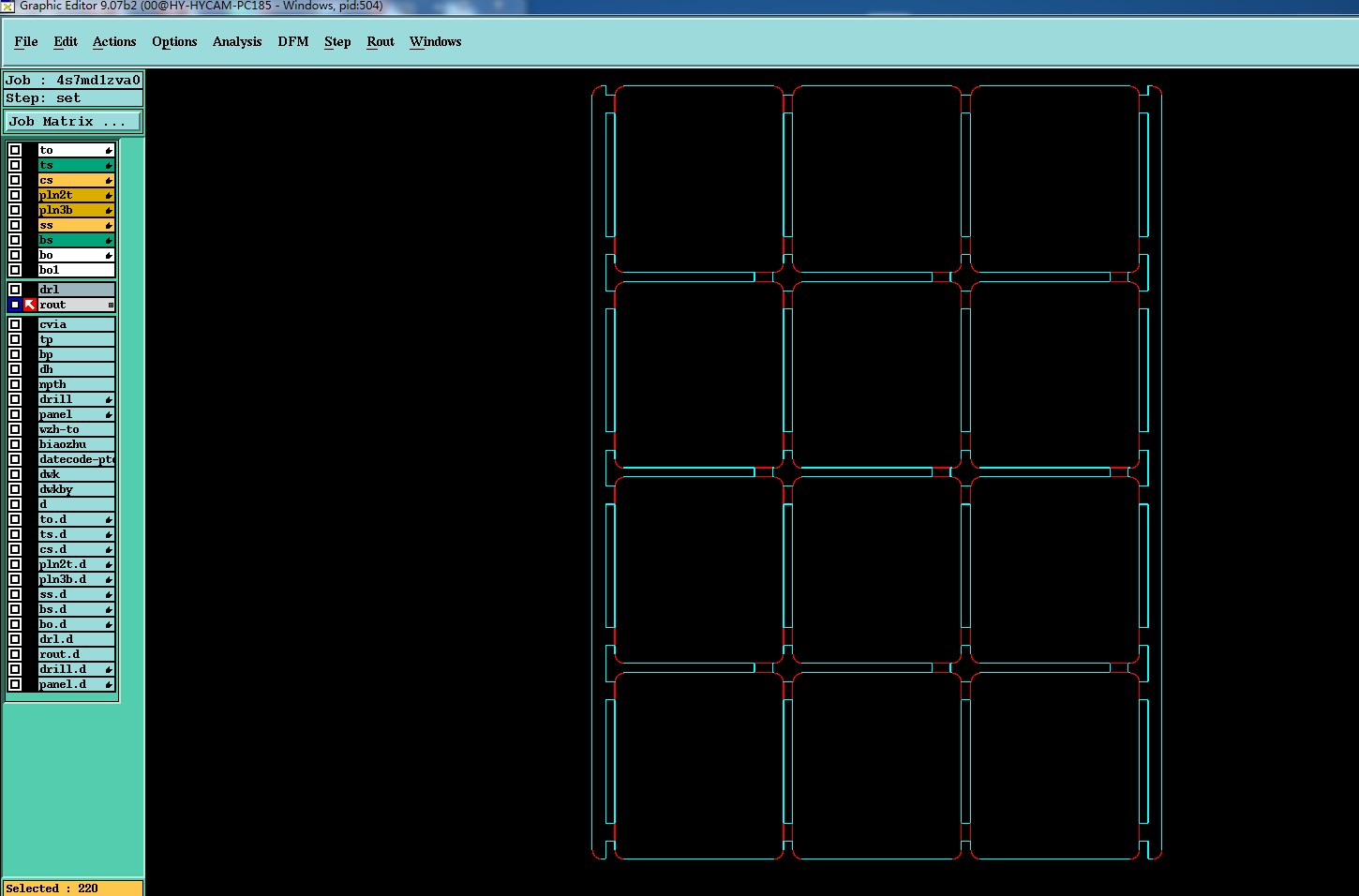Screen dimensions: 1359x896
Task: Open the Windows menu
Action: point(436,41)
